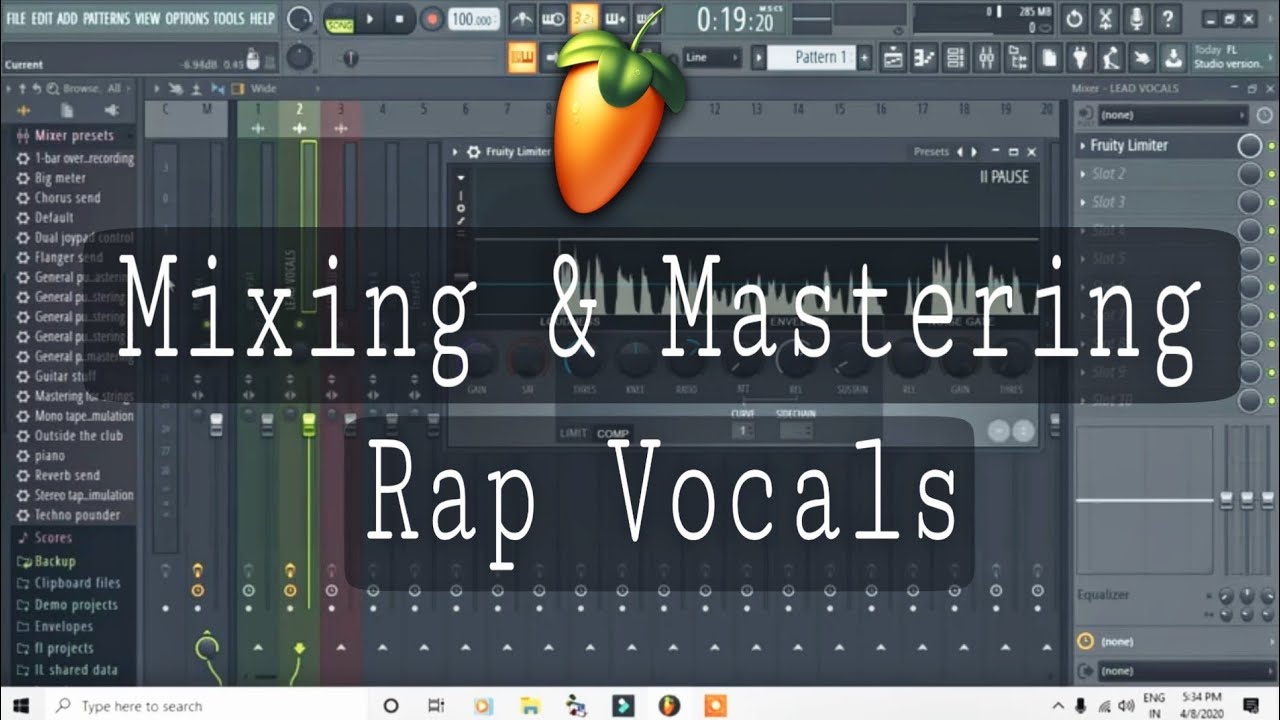
Task: Click the red Record button
Action: pyautogui.click(x=431, y=18)
